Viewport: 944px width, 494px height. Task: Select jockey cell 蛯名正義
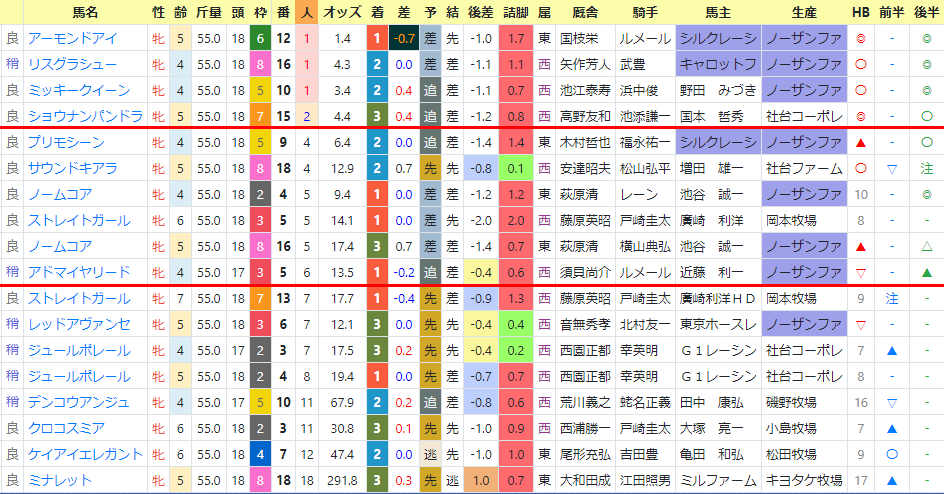click(x=645, y=403)
